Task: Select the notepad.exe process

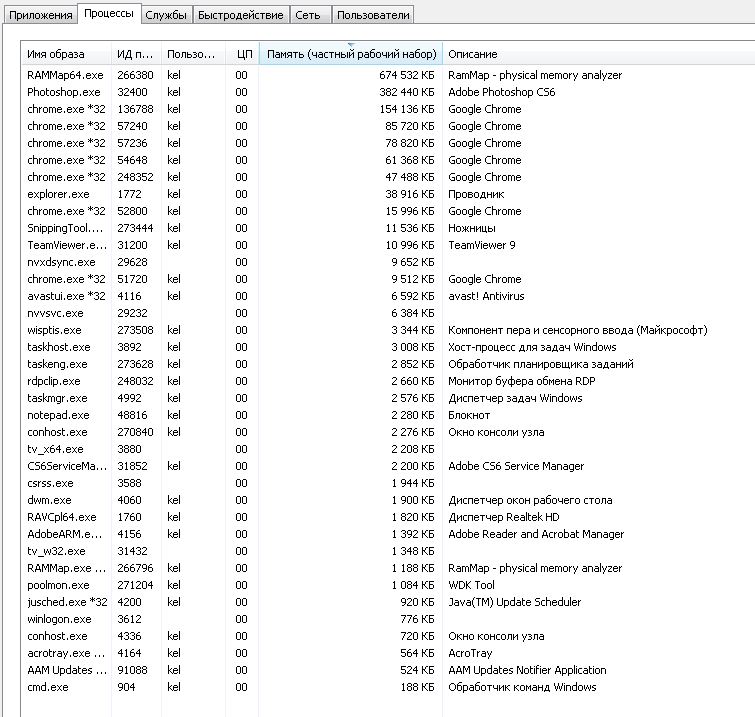Action: (388, 415)
